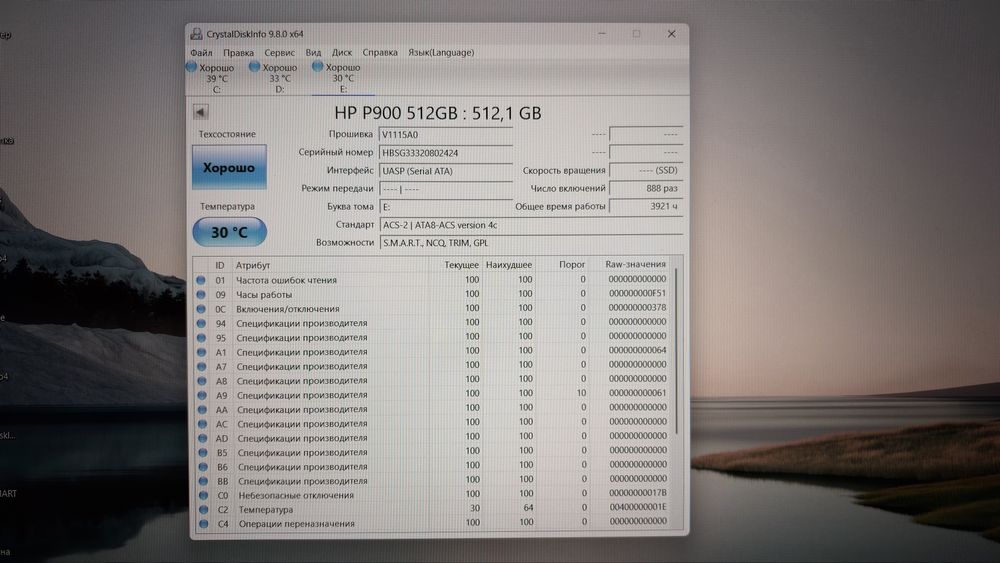1000x563 pixels.
Task: Click the CrystalDiskInfo title bar app icon
Action: tap(196, 34)
